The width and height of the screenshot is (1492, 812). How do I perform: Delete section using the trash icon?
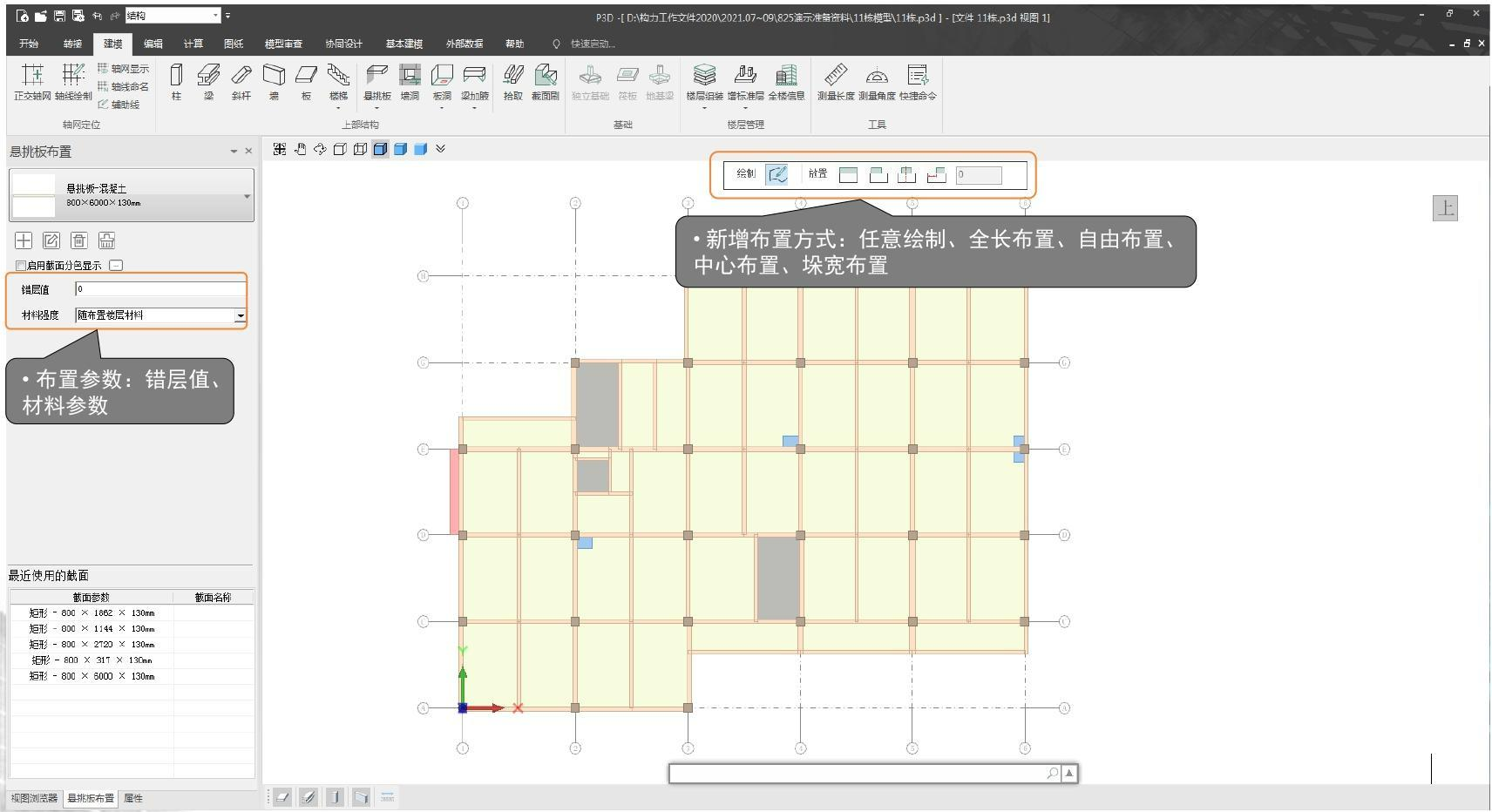79,240
